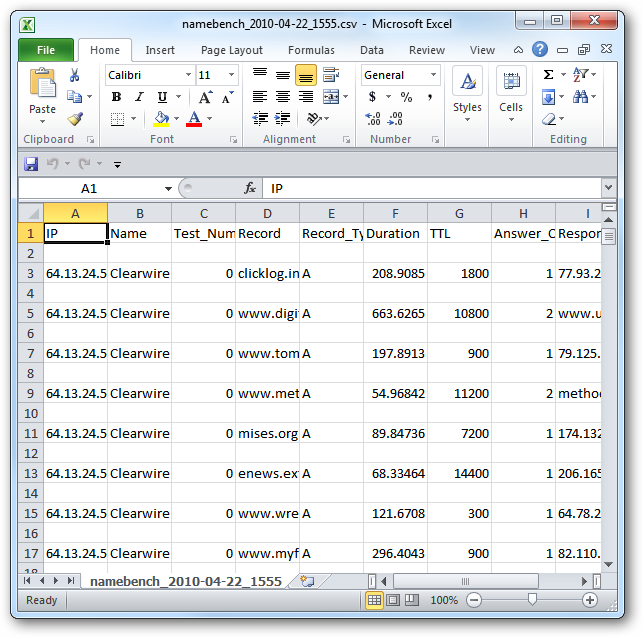Apply Accounting dollar number format
Screen dimensions: 643x637
click(x=372, y=97)
